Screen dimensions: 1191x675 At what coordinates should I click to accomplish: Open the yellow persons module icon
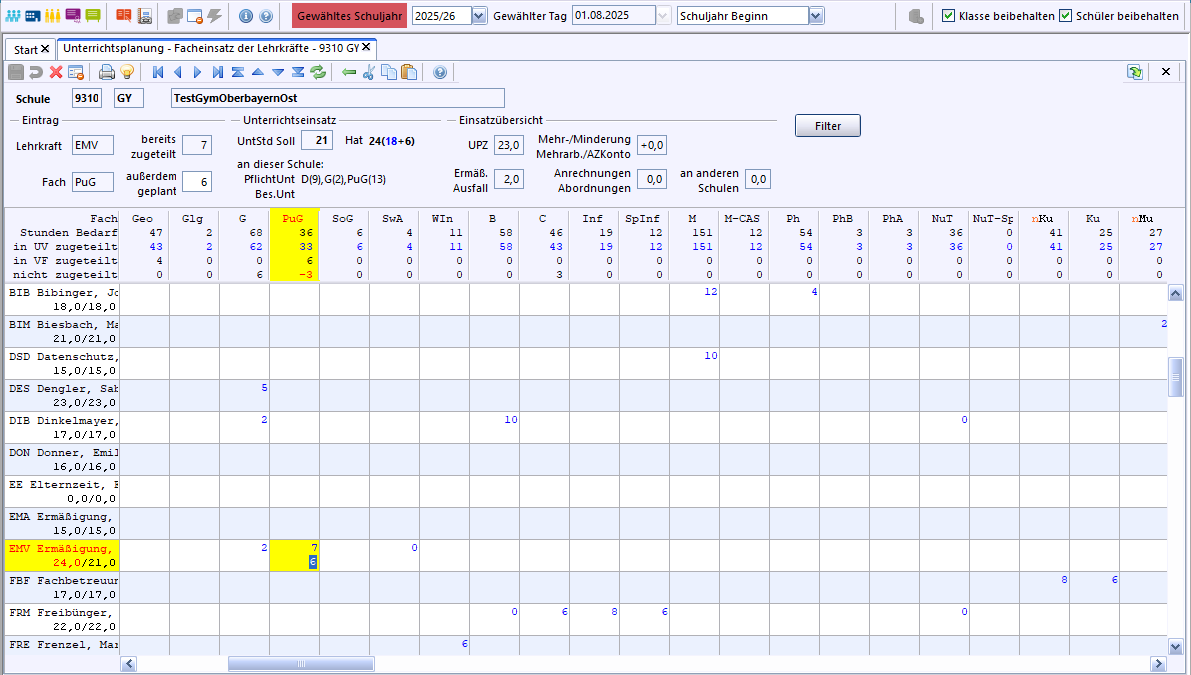coord(52,15)
